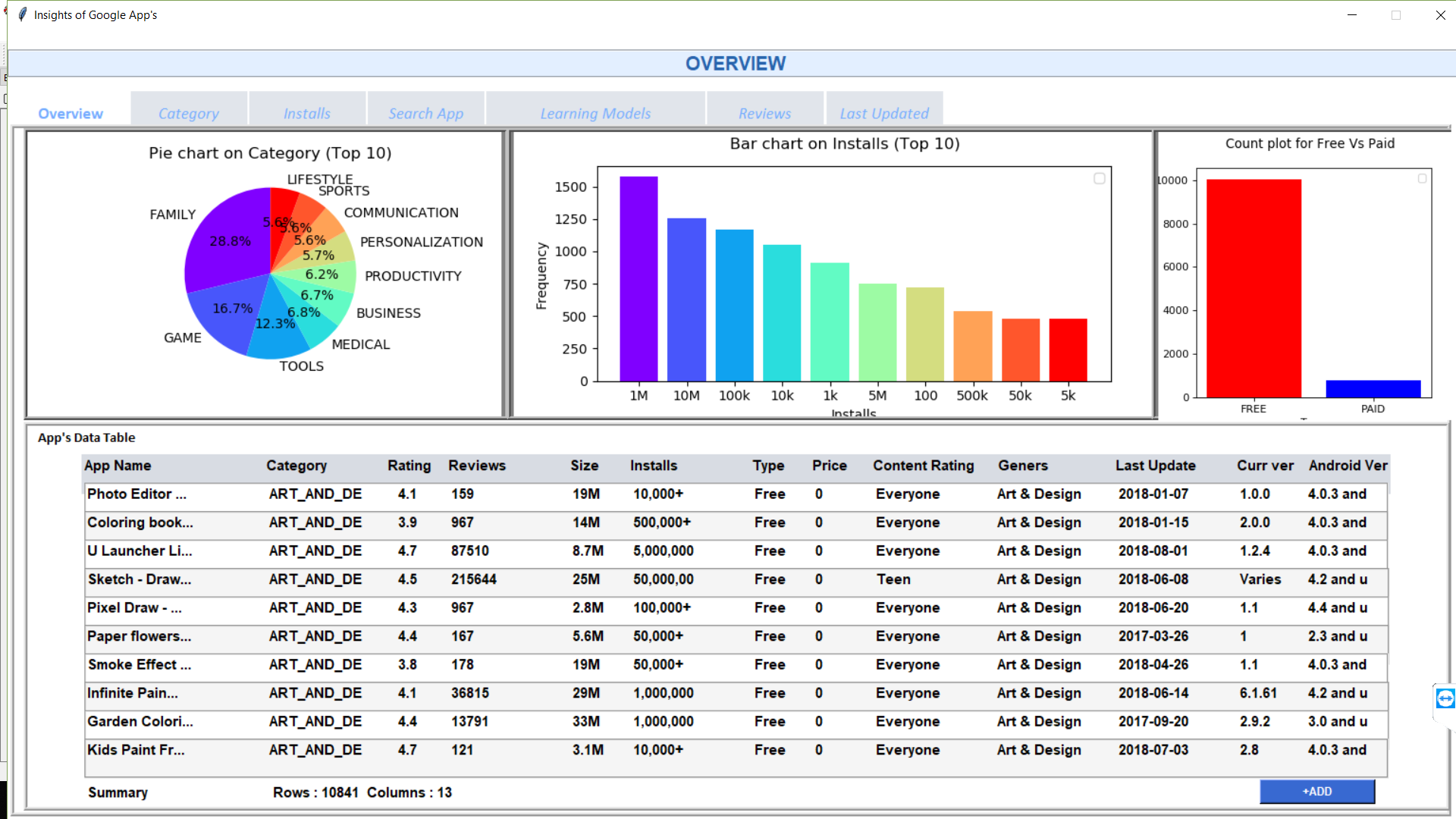Viewport: 1456px width, 819px height.
Task: Click the TeamViewer side panel icon
Action: point(1445,698)
